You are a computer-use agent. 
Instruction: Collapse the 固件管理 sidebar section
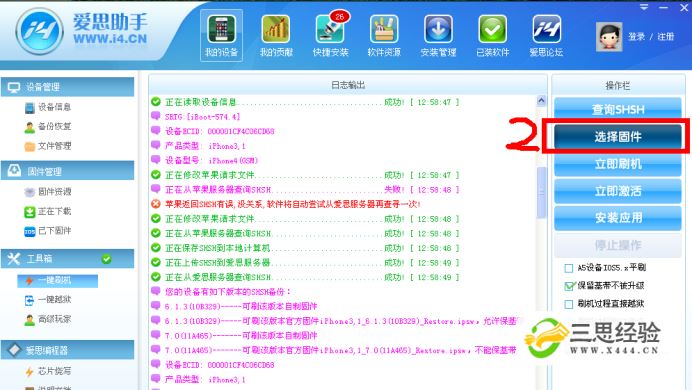click(x=68, y=171)
